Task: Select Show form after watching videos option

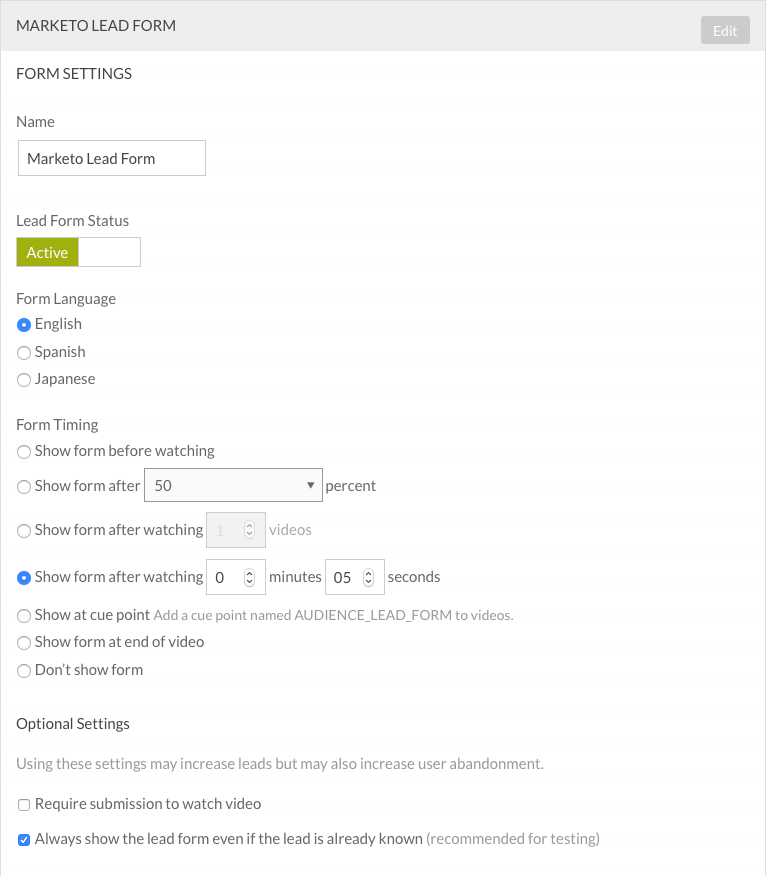Action: (24, 531)
